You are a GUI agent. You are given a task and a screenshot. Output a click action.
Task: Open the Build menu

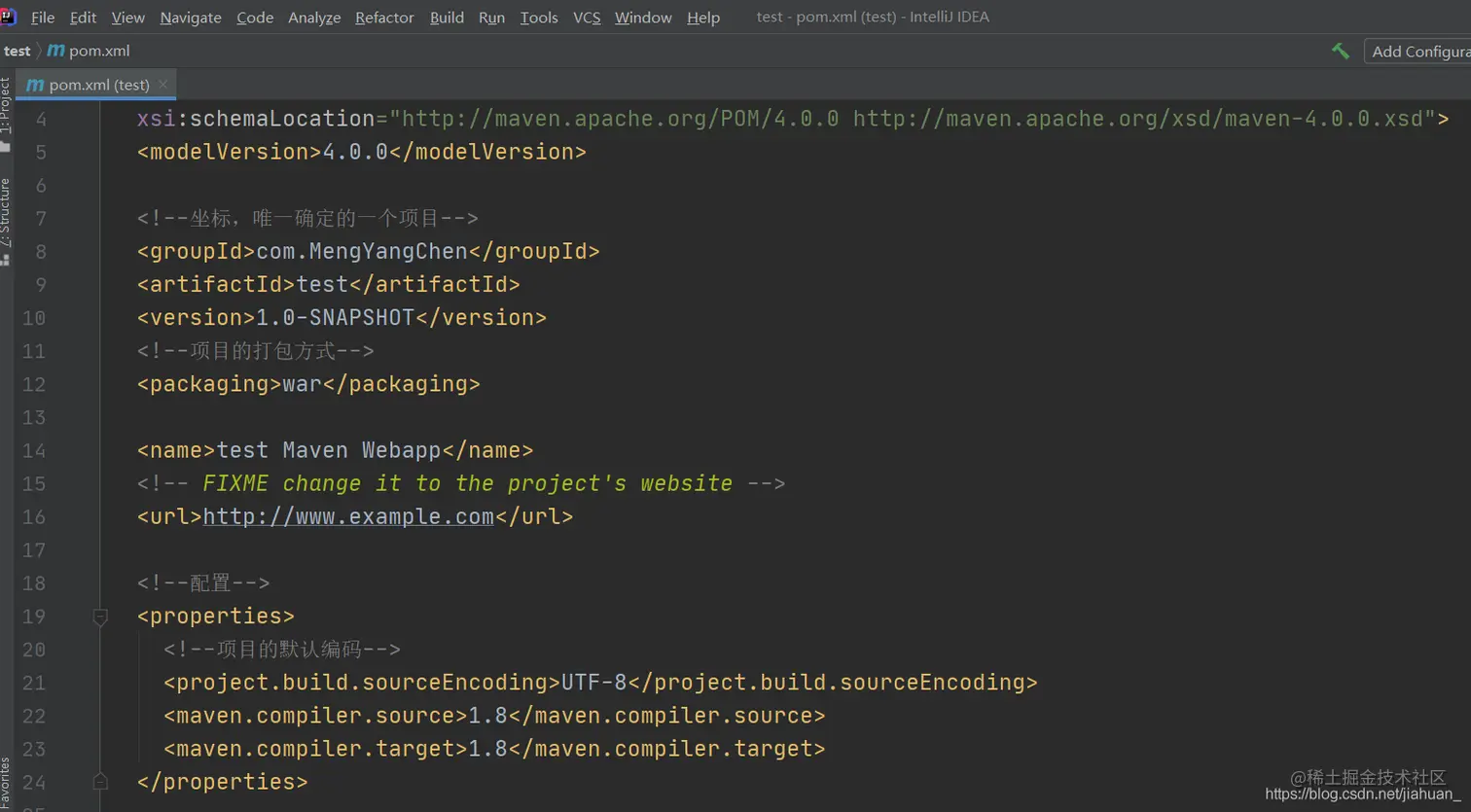point(447,18)
